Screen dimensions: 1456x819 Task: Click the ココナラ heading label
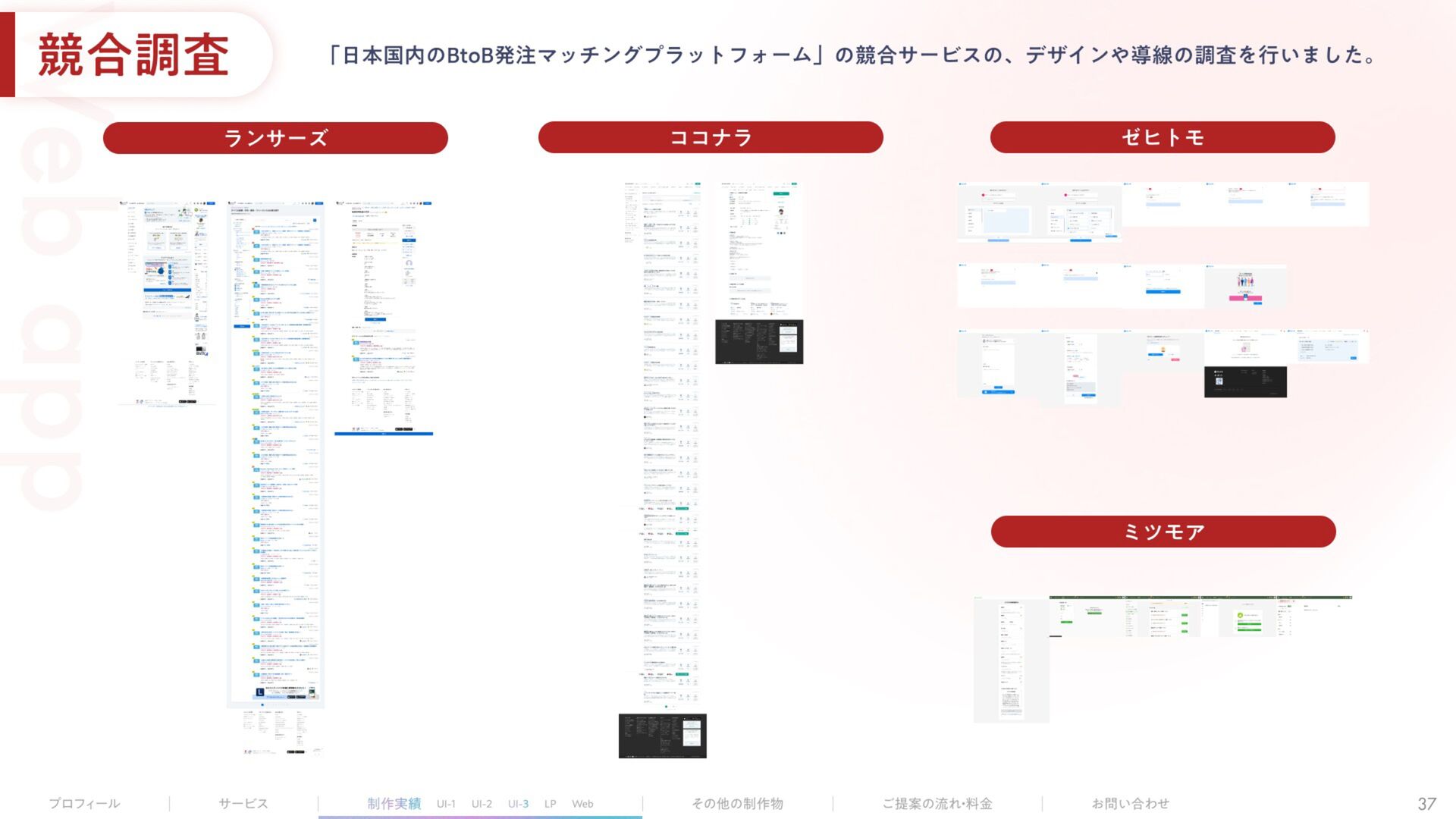point(711,137)
